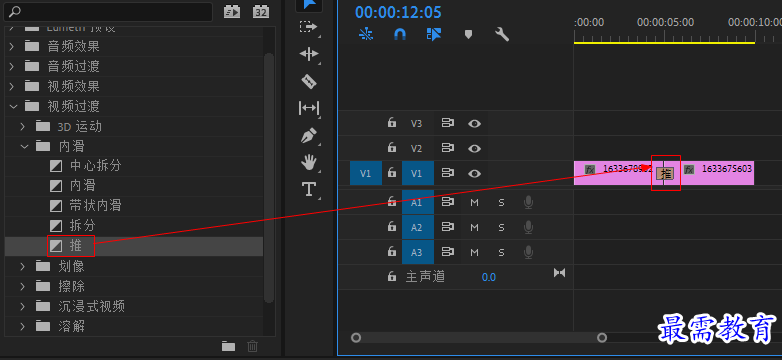Image resolution: width=782 pixels, height=360 pixels.
Task: Hide track V3 output with eye icon
Action: (x=474, y=123)
